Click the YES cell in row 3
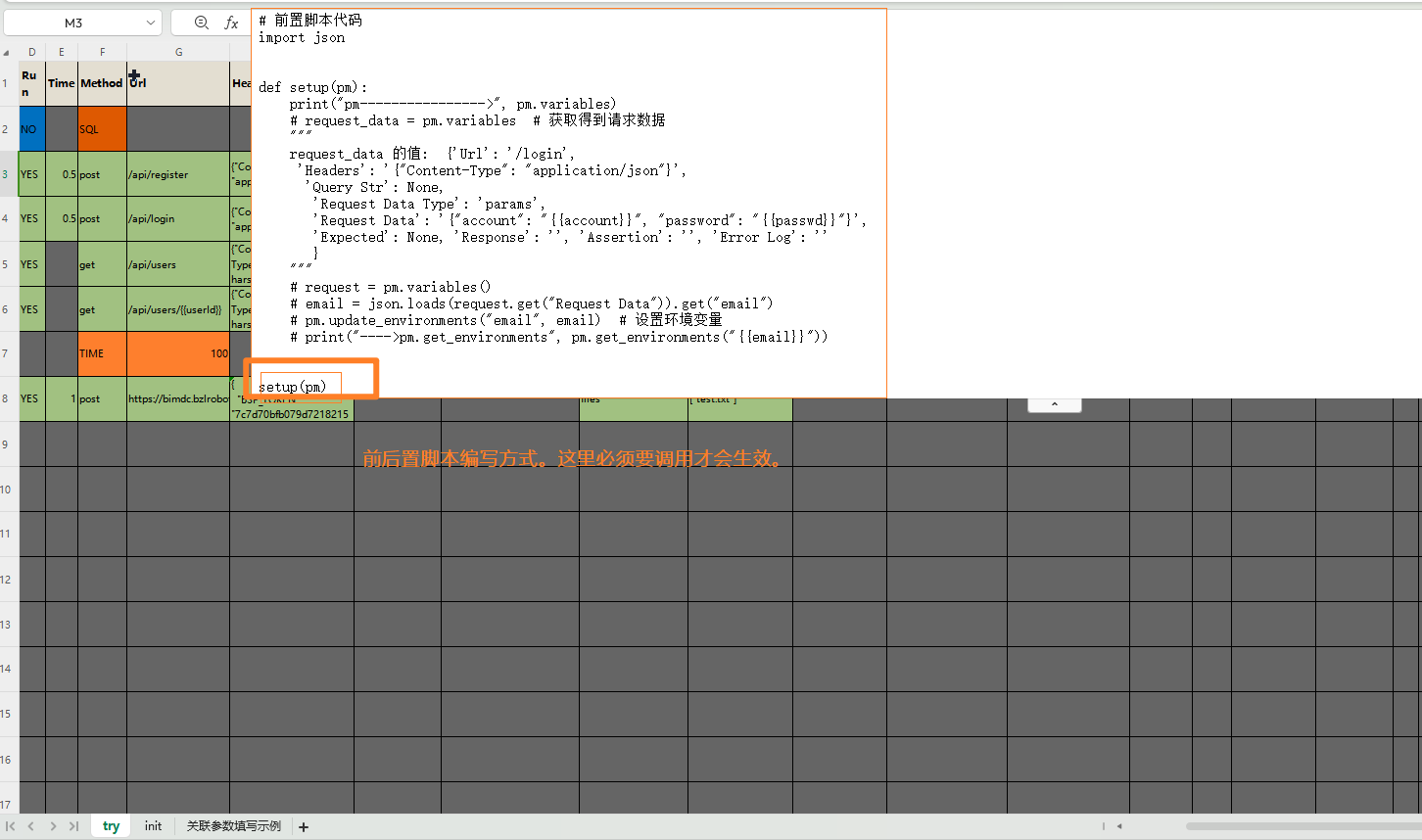The width and height of the screenshot is (1422, 840). tap(31, 174)
